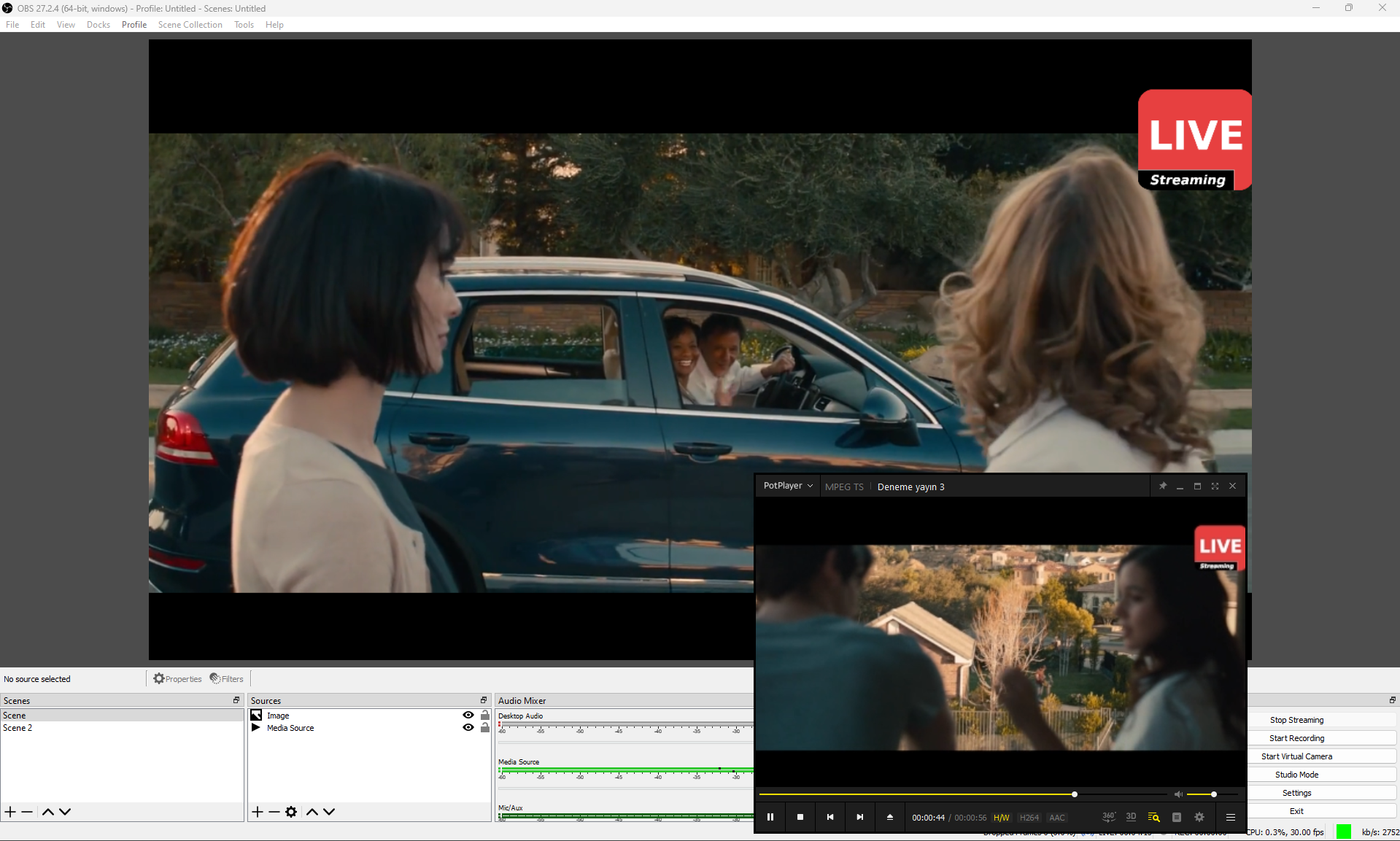Select Scene 2 in Scenes list

pyautogui.click(x=122, y=728)
